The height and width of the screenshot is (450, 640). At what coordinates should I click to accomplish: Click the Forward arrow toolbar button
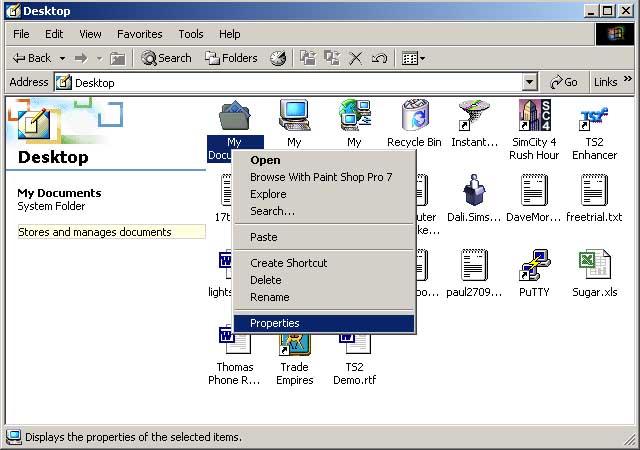click(x=81, y=59)
